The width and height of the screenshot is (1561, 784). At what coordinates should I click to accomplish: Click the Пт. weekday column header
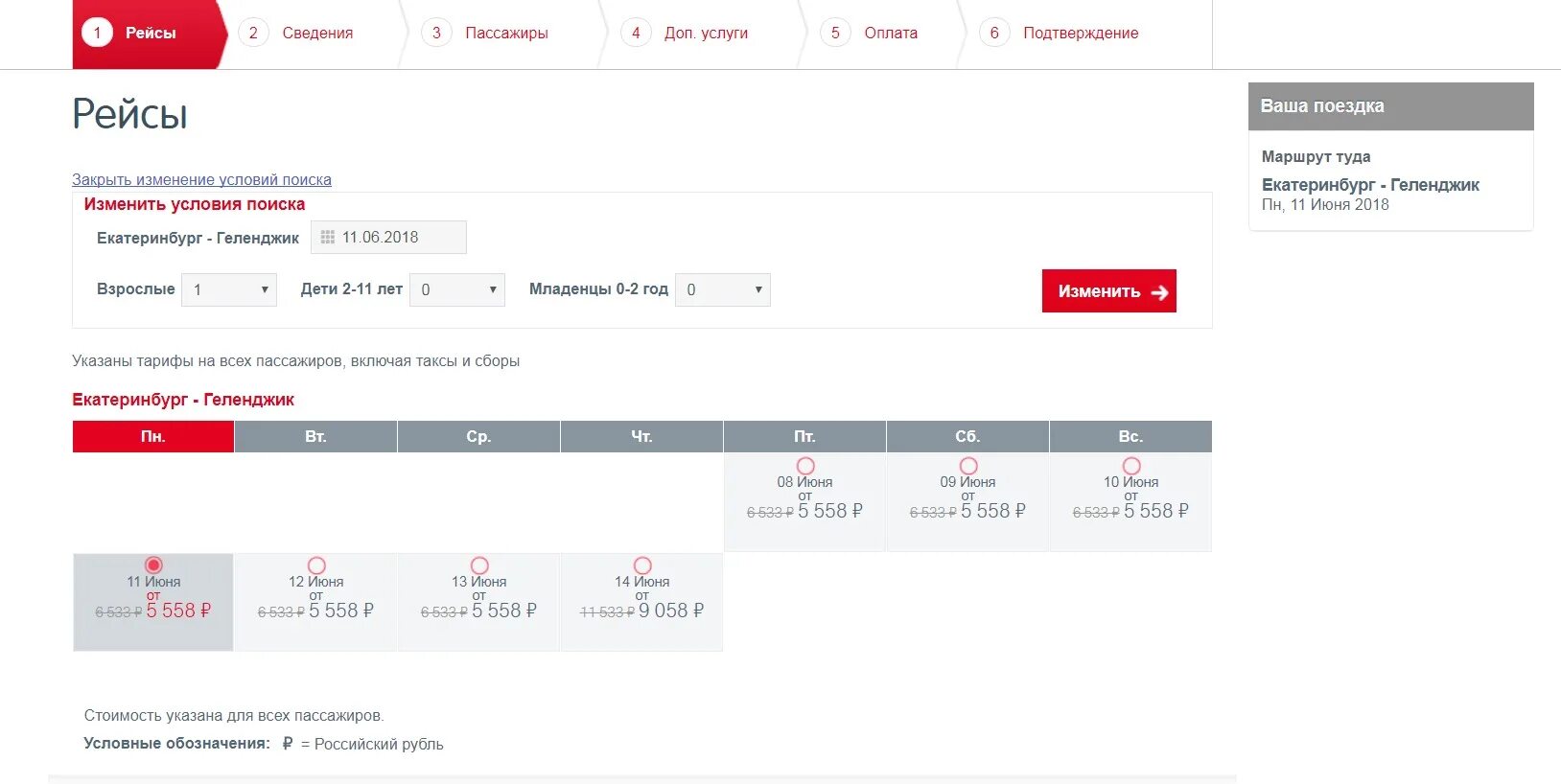tap(805, 436)
